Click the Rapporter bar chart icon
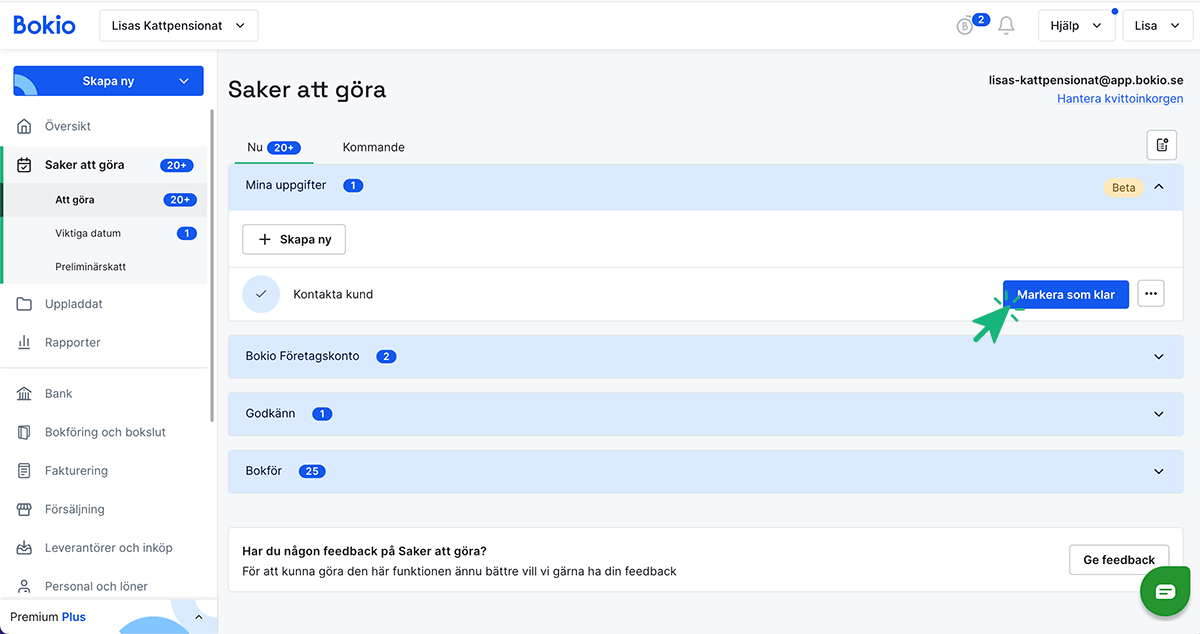The width and height of the screenshot is (1200, 634). [24, 343]
